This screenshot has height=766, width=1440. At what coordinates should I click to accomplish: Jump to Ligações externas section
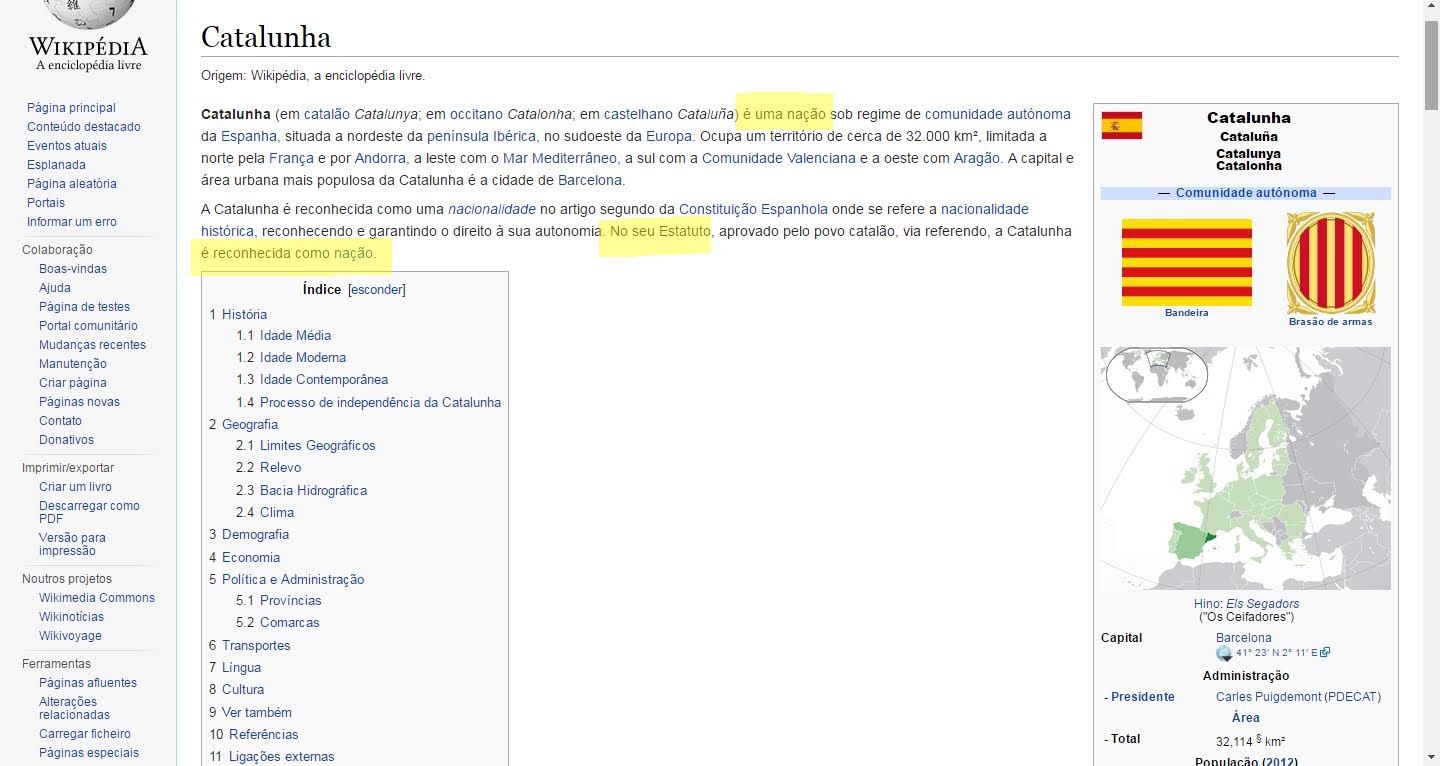pyautogui.click(x=282, y=756)
